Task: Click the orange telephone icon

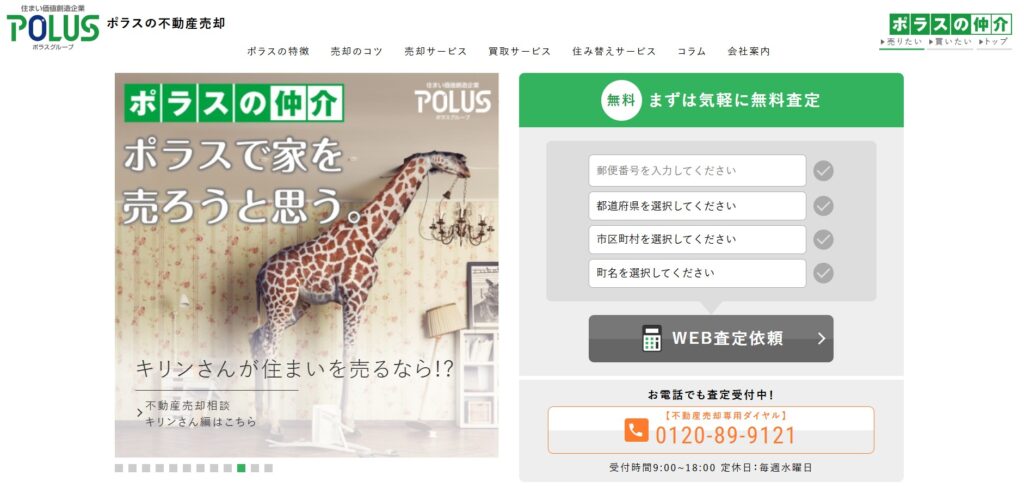Action: click(x=636, y=431)
